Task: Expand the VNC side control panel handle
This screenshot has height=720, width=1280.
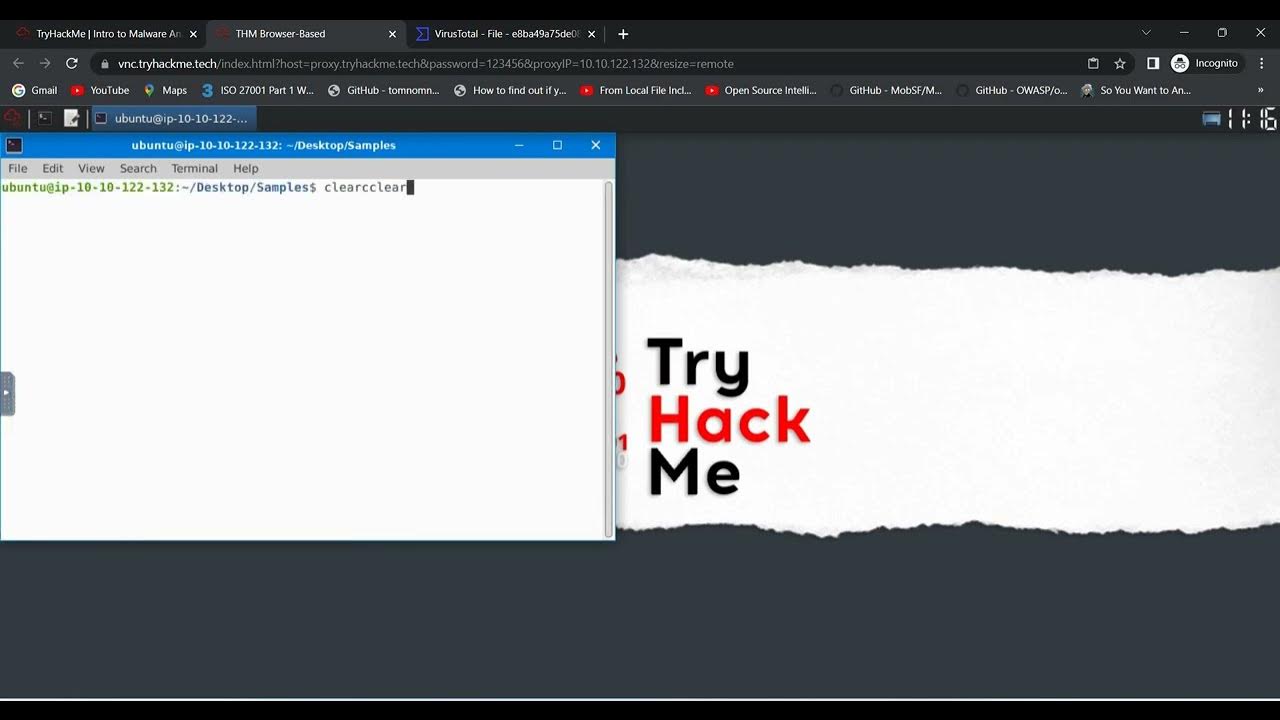Action: pos(7,393)
